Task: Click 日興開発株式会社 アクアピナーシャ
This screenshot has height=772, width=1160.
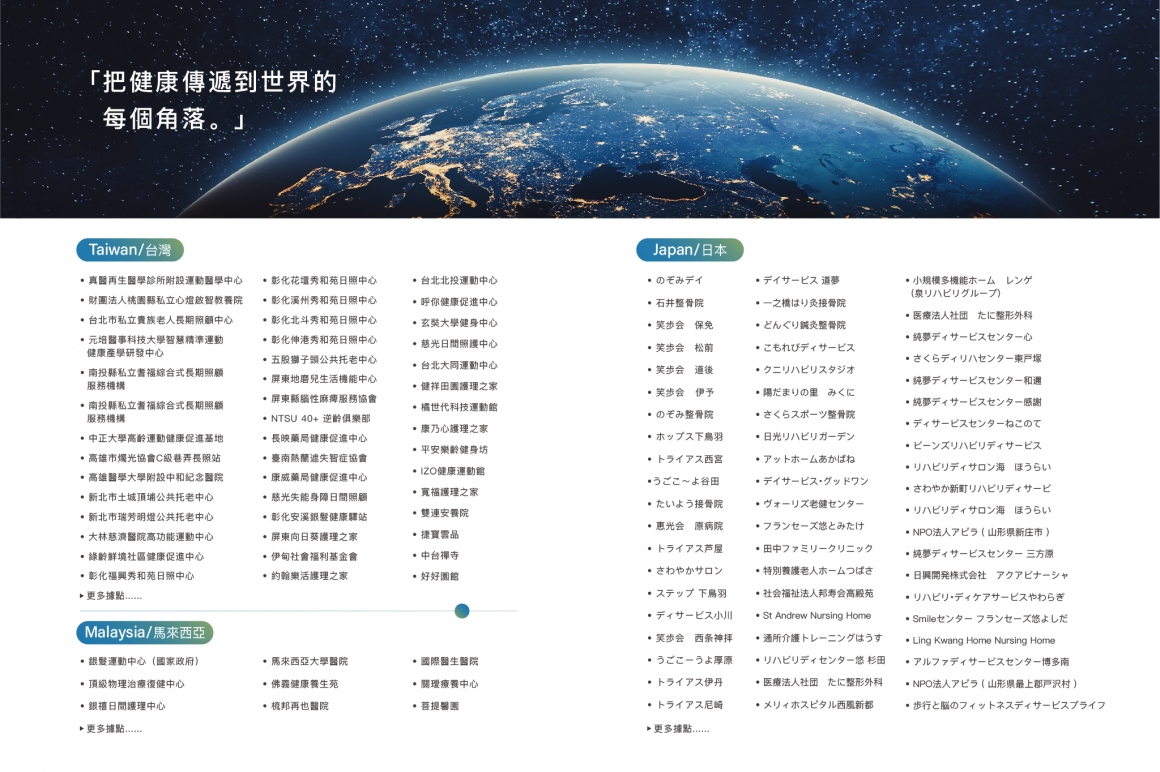Action: pyautogui.click(x=991, y=575)
